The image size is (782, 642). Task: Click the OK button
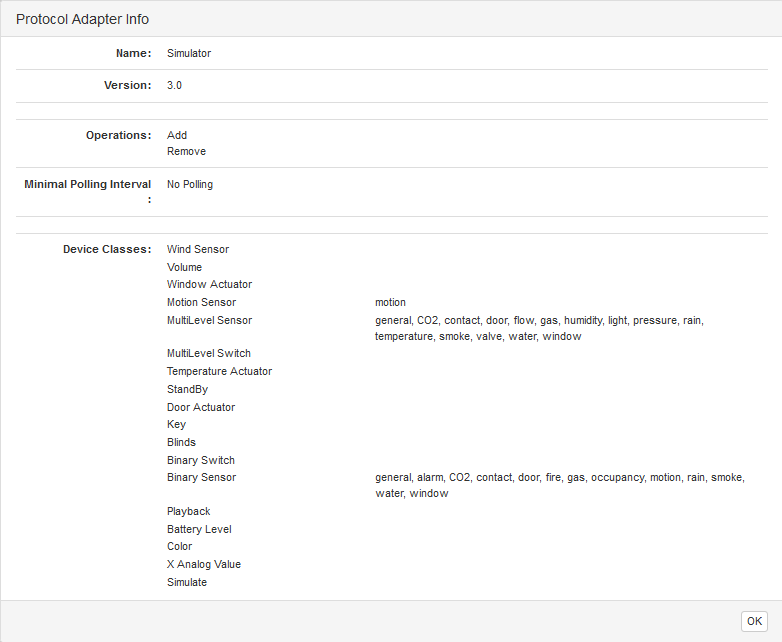pos(754,621)
